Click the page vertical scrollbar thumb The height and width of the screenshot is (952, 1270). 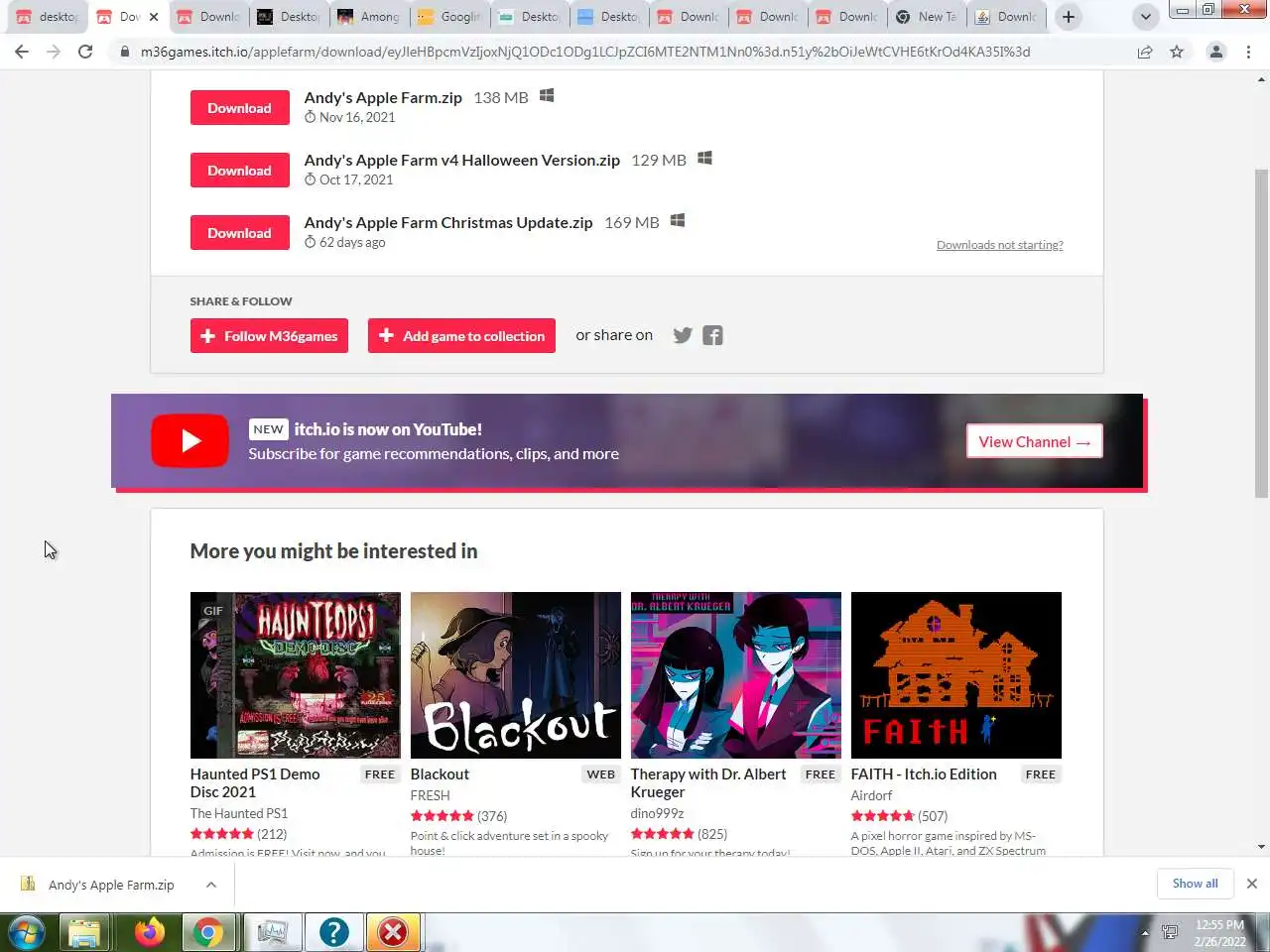(x=1261, y=332)
